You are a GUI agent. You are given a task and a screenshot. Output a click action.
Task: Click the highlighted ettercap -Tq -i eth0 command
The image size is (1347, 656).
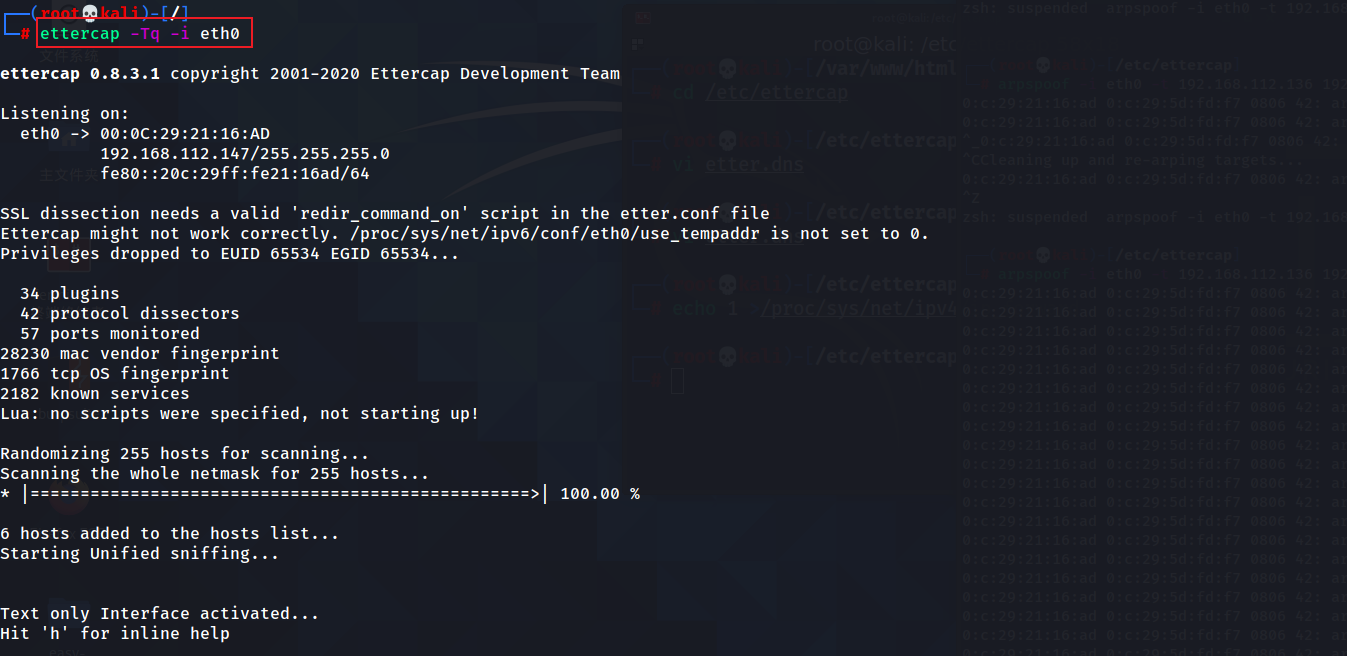(144, 33)
